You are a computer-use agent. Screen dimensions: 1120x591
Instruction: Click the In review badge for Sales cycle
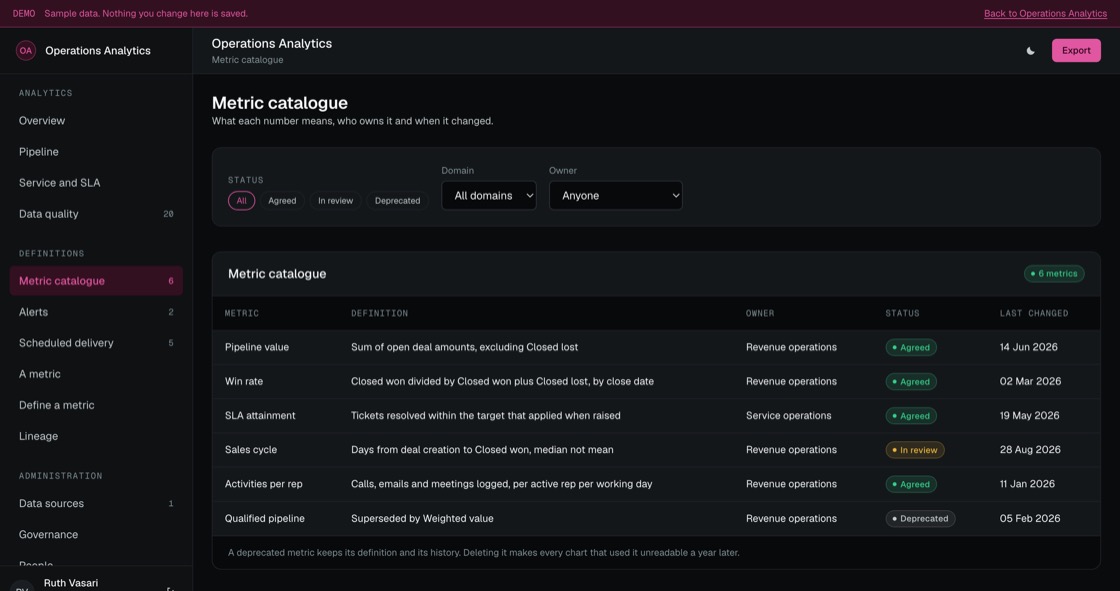(x=915, y=450)
